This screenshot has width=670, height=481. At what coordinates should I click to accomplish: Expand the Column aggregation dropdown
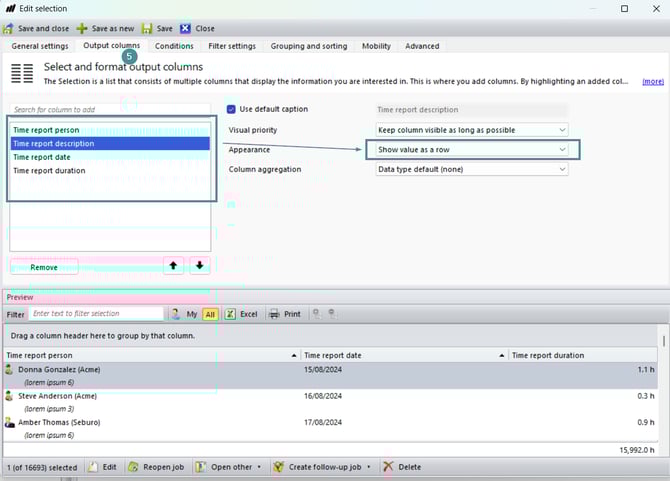tap(472, 170)
